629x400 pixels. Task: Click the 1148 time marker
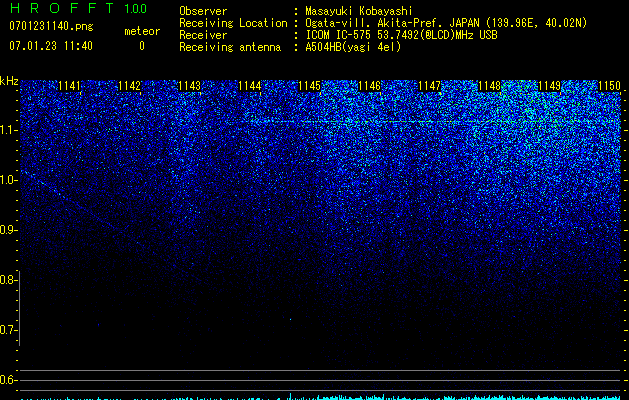point(490,86)
